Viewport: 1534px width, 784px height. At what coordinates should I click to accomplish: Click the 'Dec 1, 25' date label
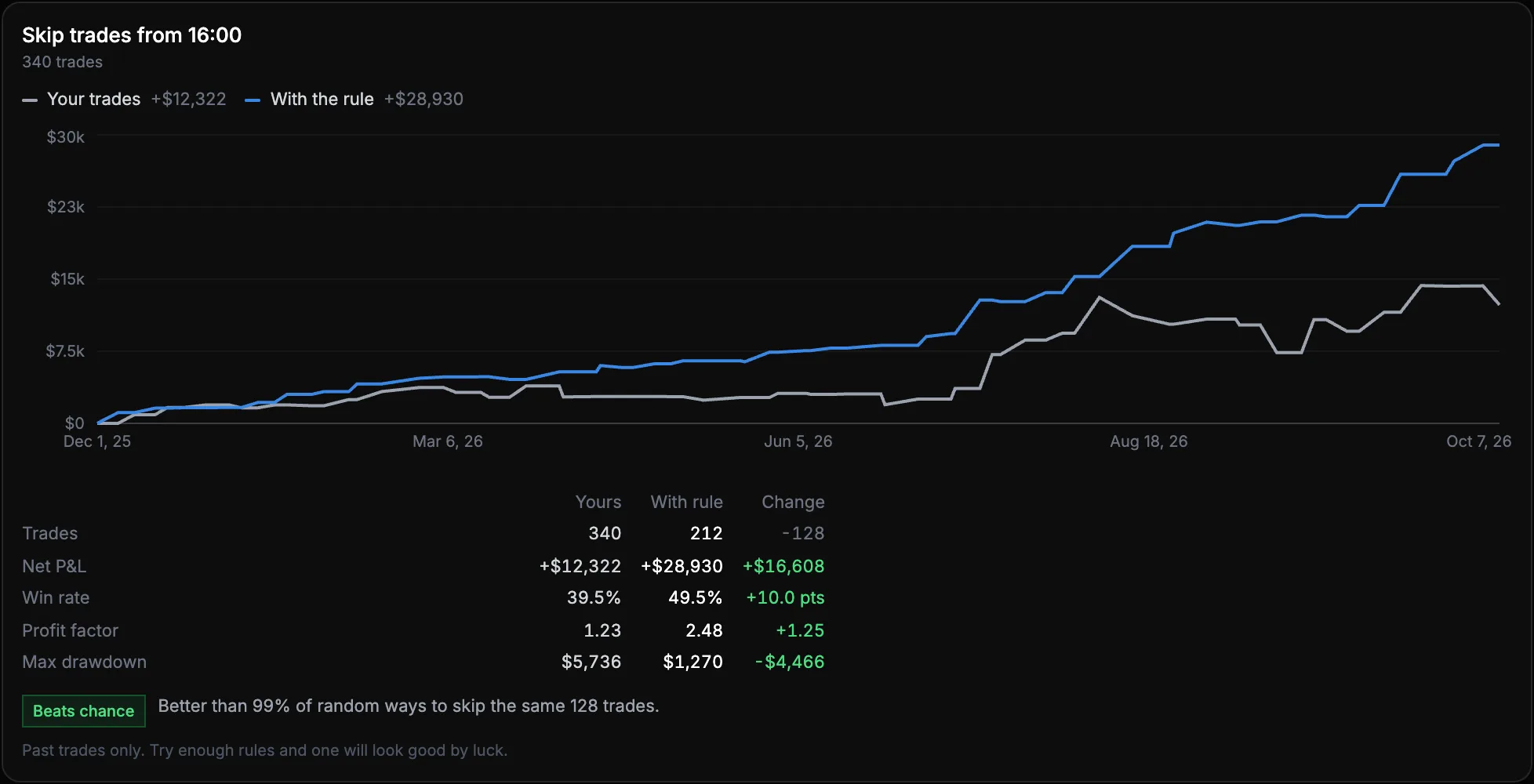97,441
